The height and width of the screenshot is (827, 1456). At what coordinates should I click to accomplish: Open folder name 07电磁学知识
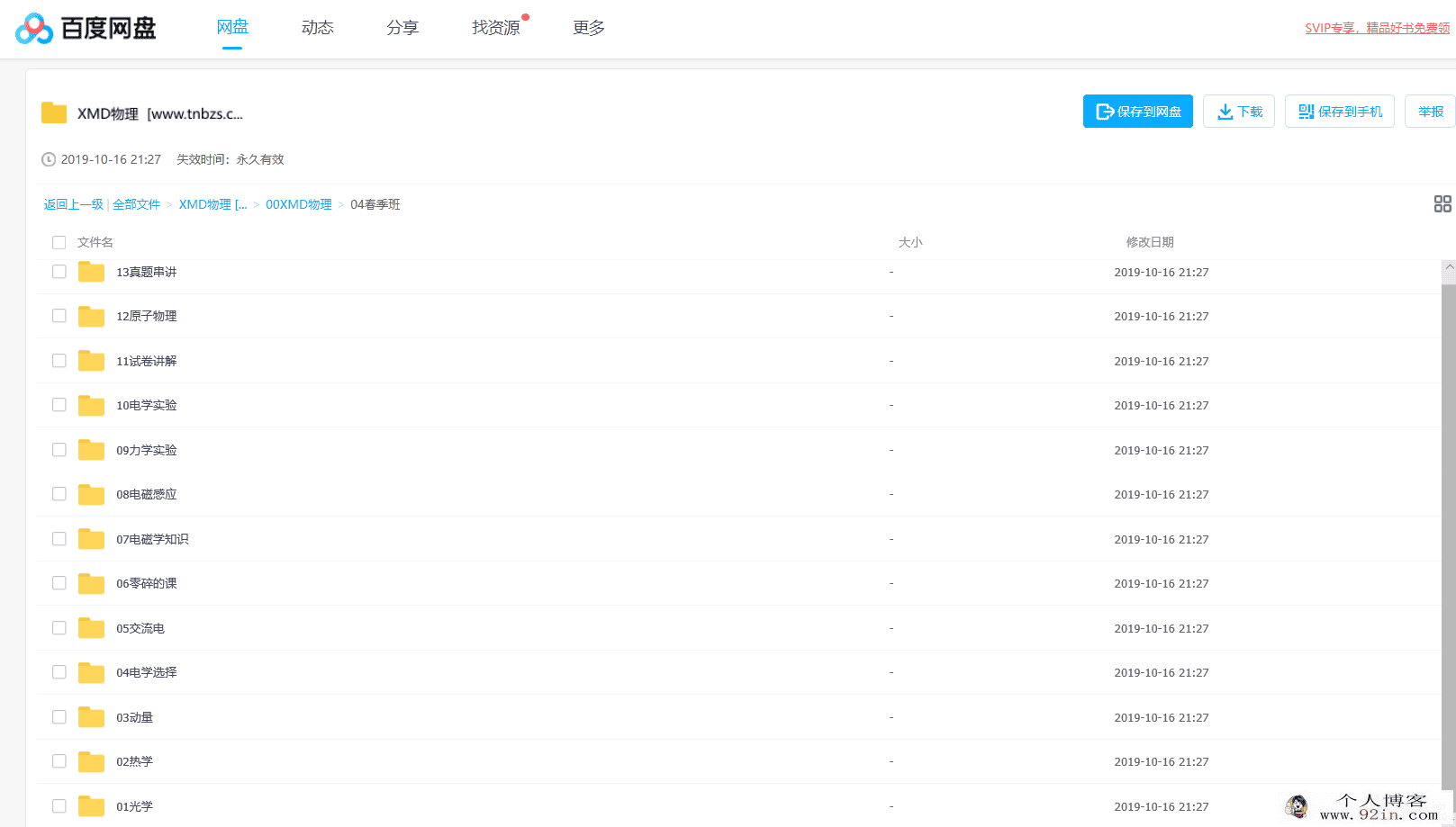pos(152,539)
